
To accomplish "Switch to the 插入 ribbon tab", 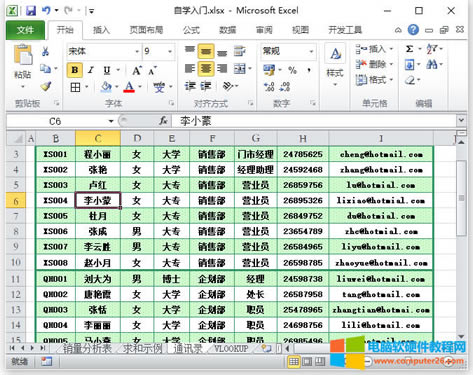I will (101, 30).
